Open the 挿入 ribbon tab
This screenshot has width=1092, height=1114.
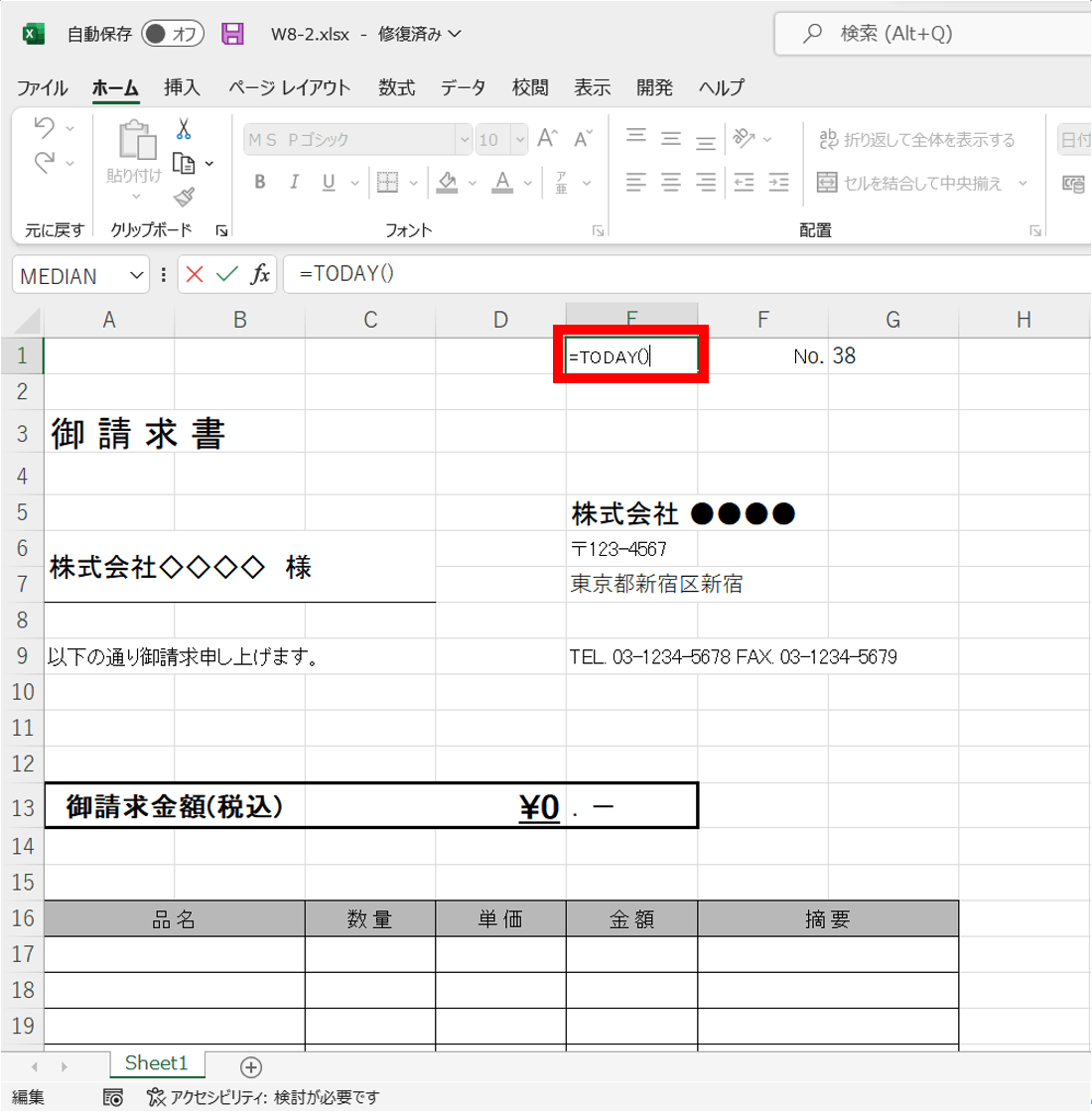point(182,87)
